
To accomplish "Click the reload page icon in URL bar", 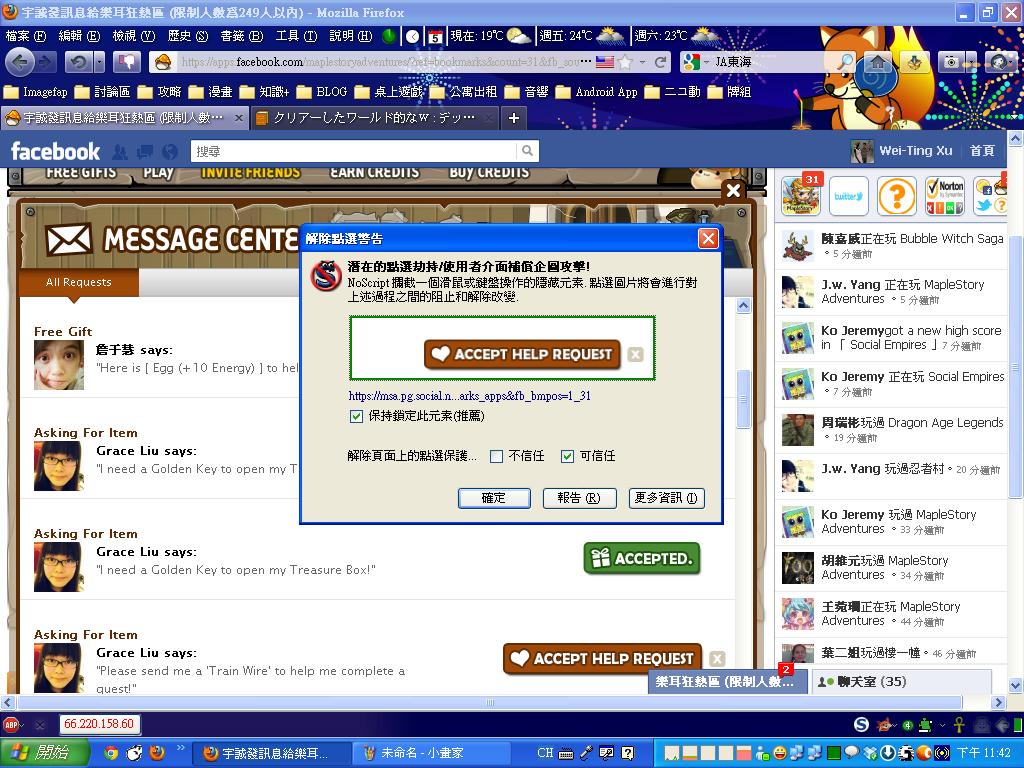I will [660, 62].
